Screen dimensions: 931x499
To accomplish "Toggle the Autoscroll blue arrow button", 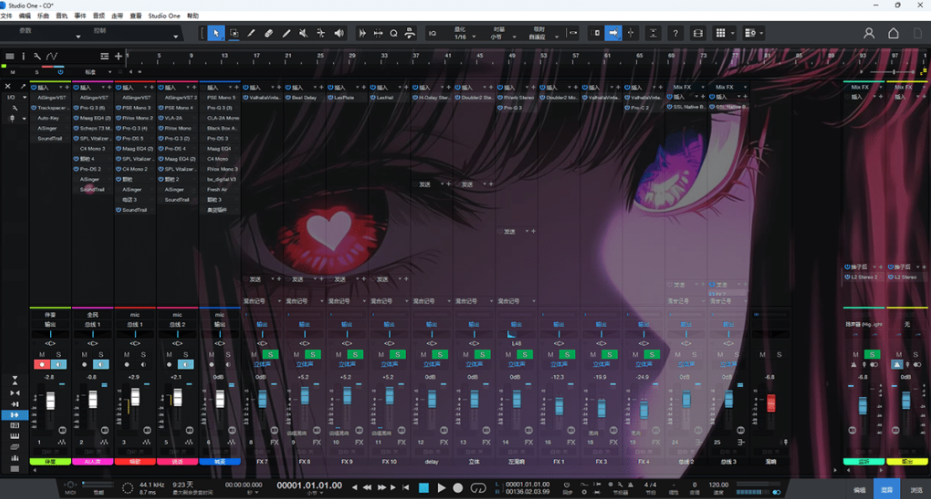I will coord(613,33).
